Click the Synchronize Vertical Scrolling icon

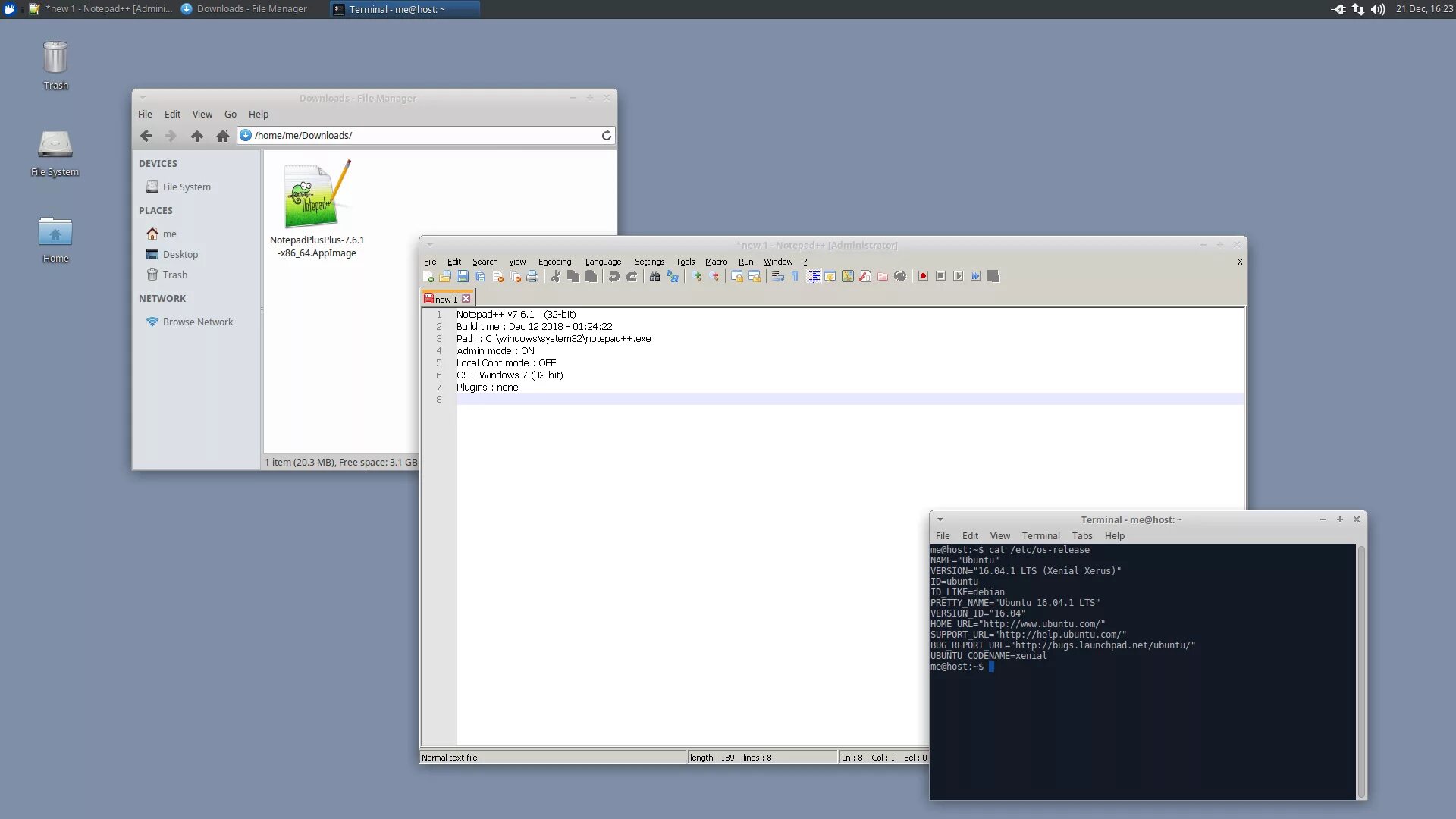[737, 277]
